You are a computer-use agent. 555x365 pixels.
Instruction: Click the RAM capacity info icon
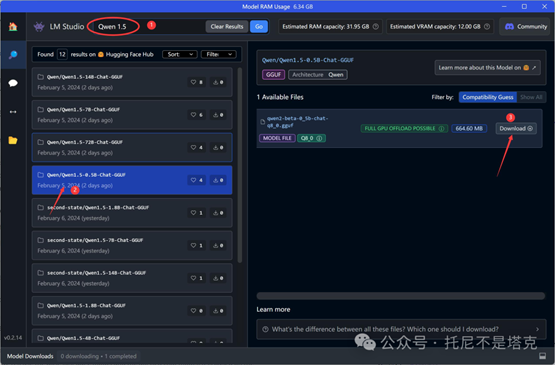click(x=376, y=27)
